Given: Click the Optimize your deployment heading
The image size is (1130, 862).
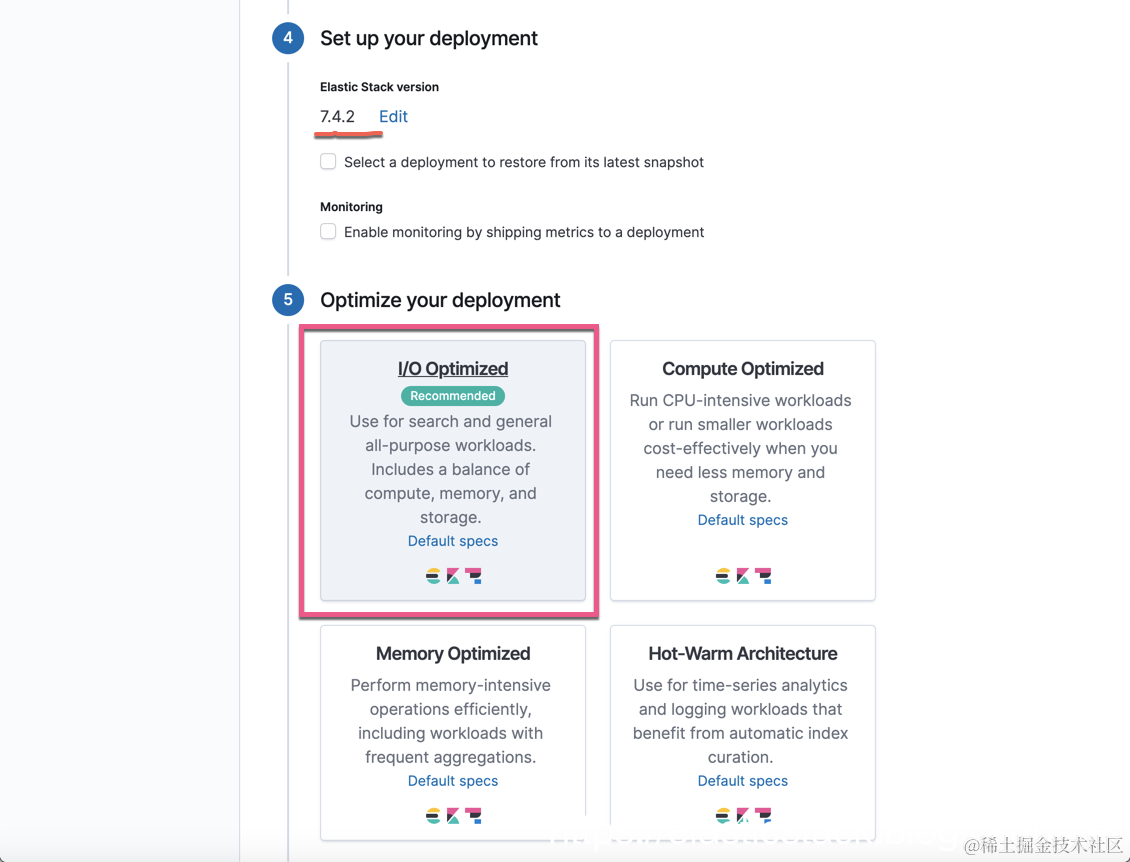Looking at the screenshot, I should point(440,300).
